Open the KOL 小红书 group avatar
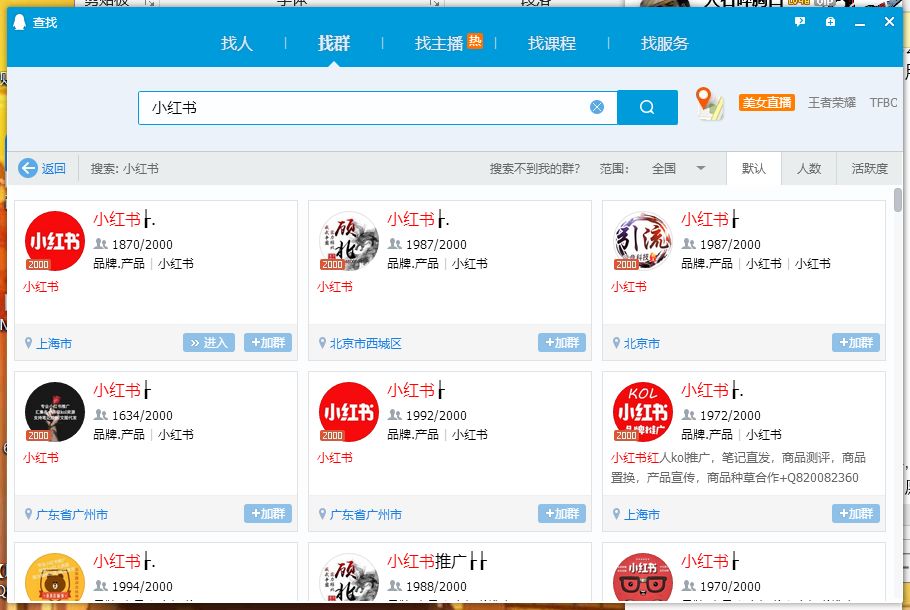The height and width of the screenshot is (610, 910). [642, 412]
